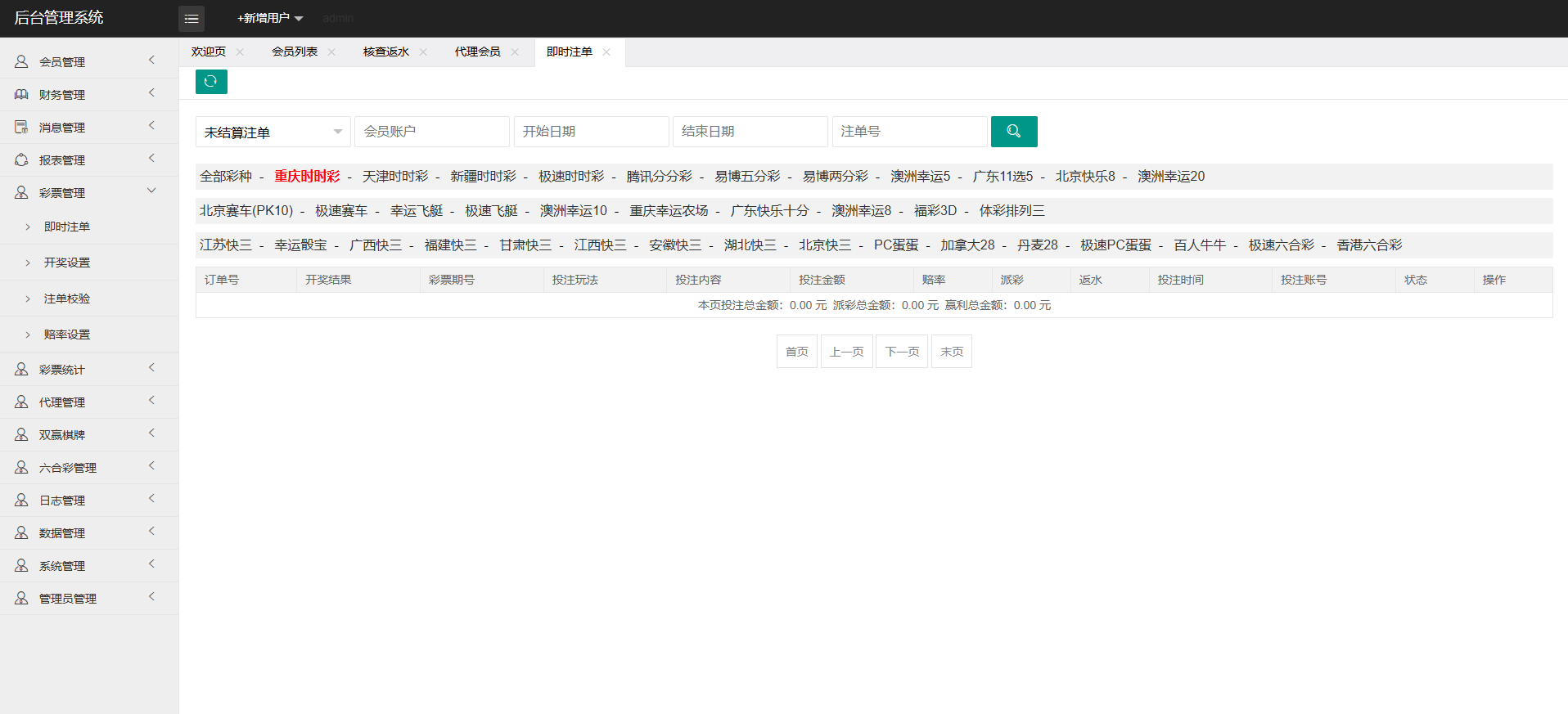
Task: Switch to the 会员列表 tab
Action: [x=295, y=52]
